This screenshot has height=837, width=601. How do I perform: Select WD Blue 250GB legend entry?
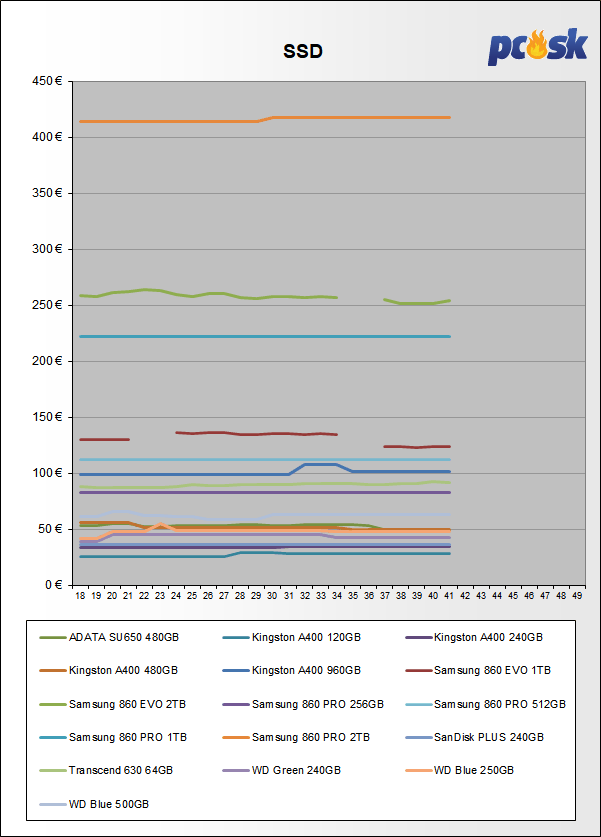pyautogui.click(x=460, y=771)
